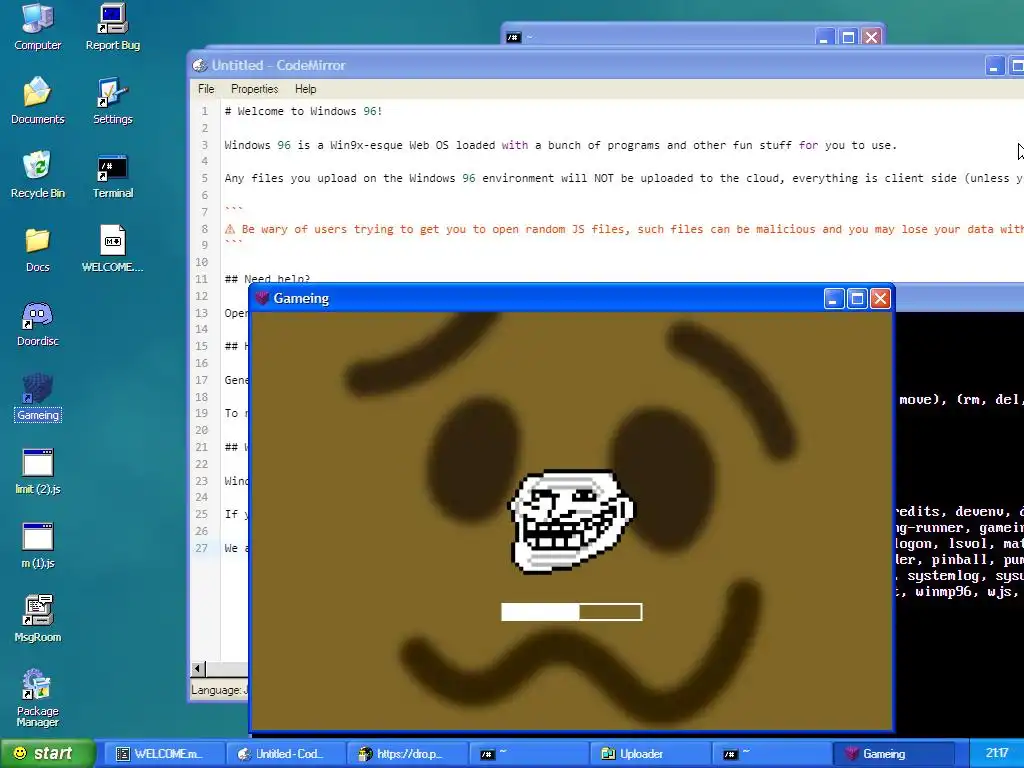Maximize the background terminal window at top

(x=848, y=37)
